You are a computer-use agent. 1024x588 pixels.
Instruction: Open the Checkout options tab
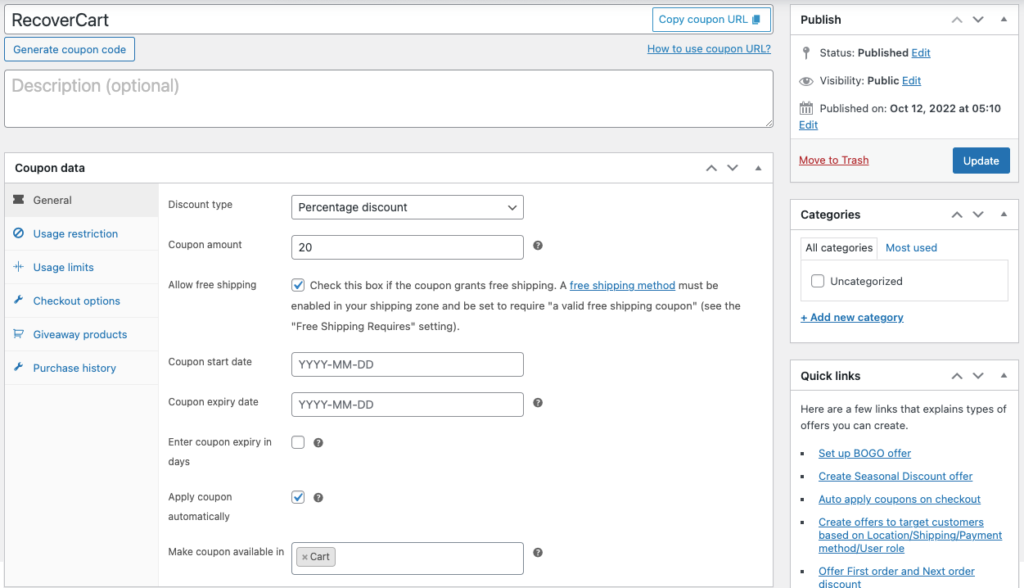[82, 301]
